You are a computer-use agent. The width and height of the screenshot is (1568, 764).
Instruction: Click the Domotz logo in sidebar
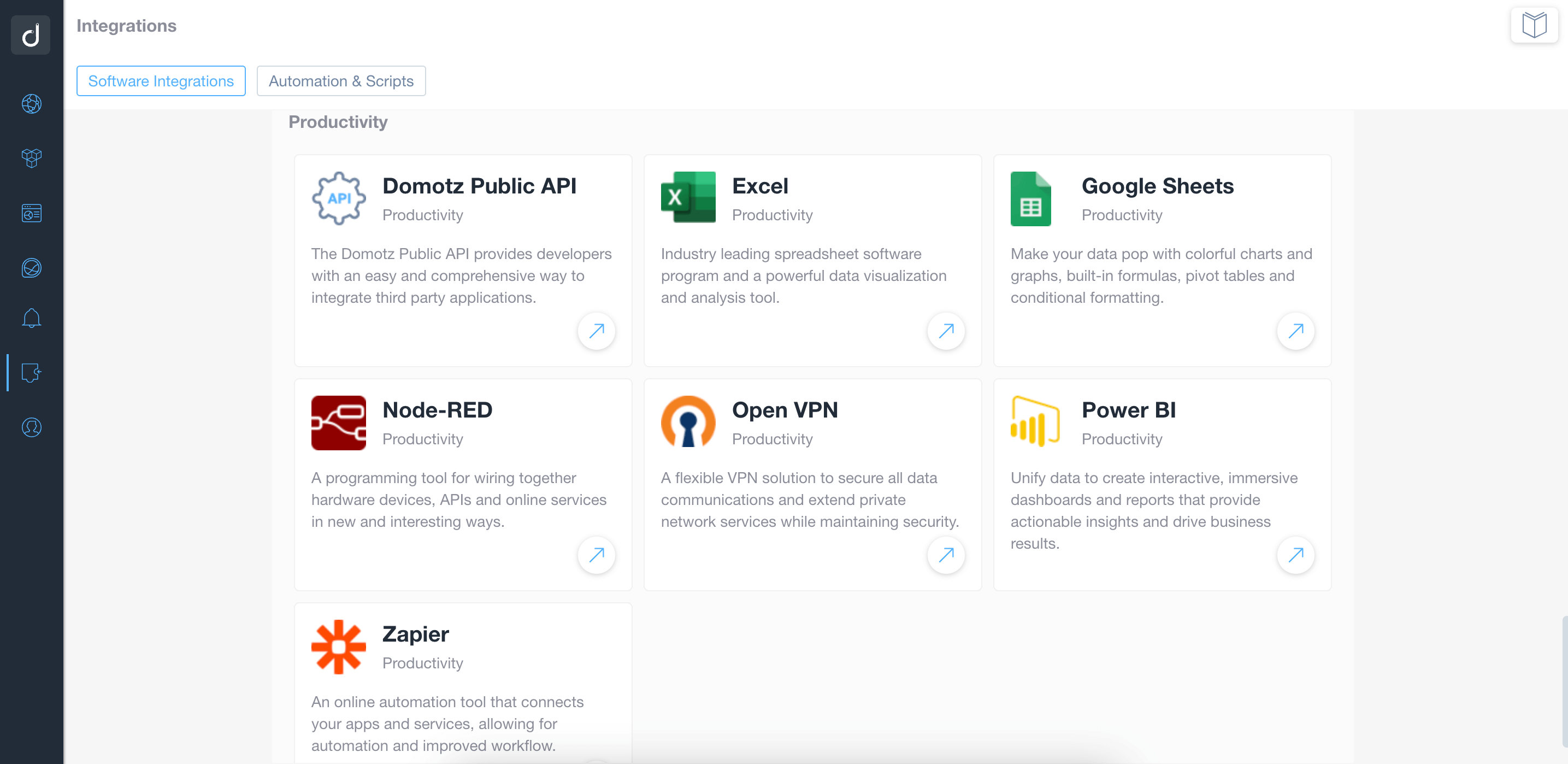pyautogui.click(x=31, y=34)
